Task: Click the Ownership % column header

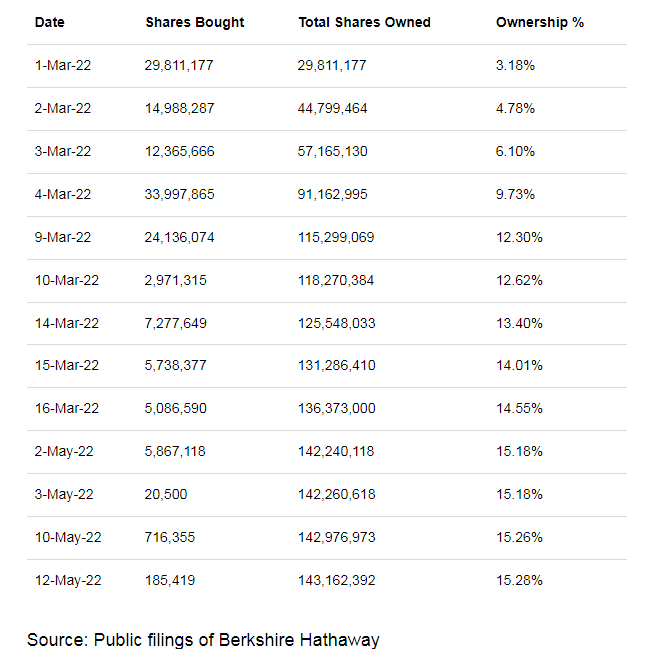Action: pos(539,22)
